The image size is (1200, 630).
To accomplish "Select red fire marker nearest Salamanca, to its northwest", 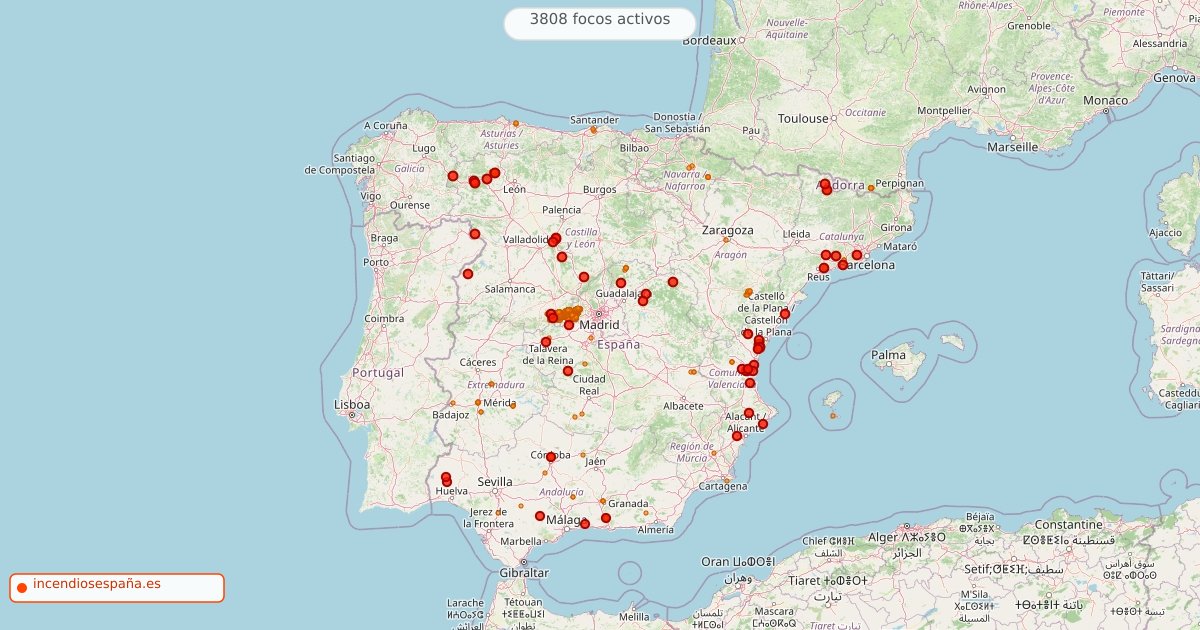I will [x=468, y=274].
